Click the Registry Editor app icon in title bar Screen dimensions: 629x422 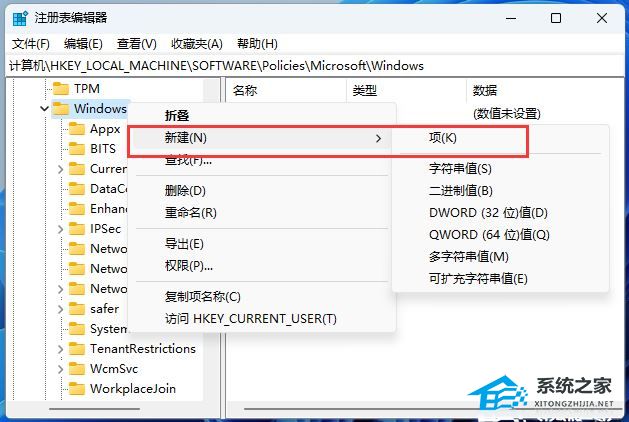20,18
